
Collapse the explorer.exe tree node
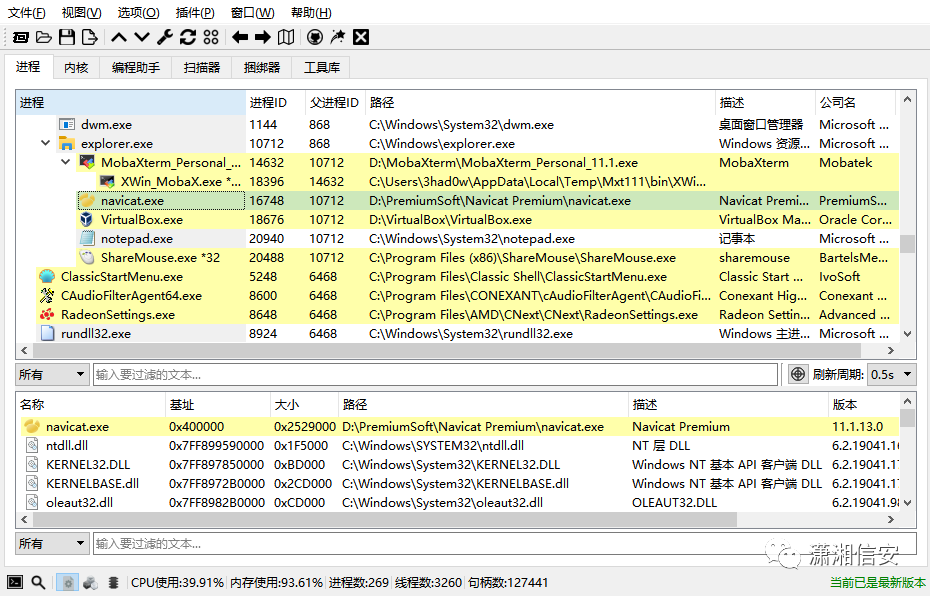pos(45,143)
